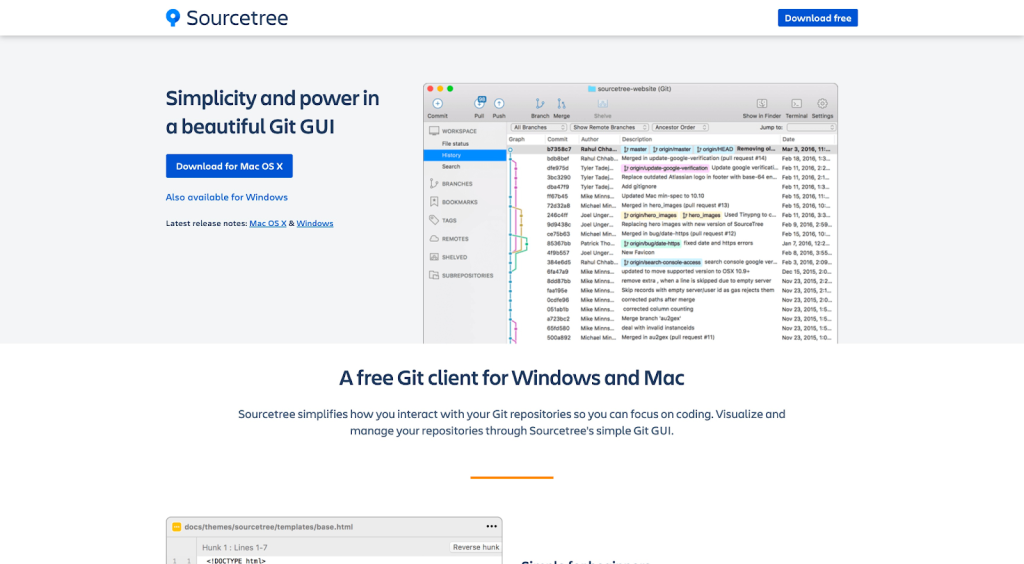Click 'deal with invalid instanceids' commit
The height and width of the screenshot is (564, 1024).
(x=658, y=328)
